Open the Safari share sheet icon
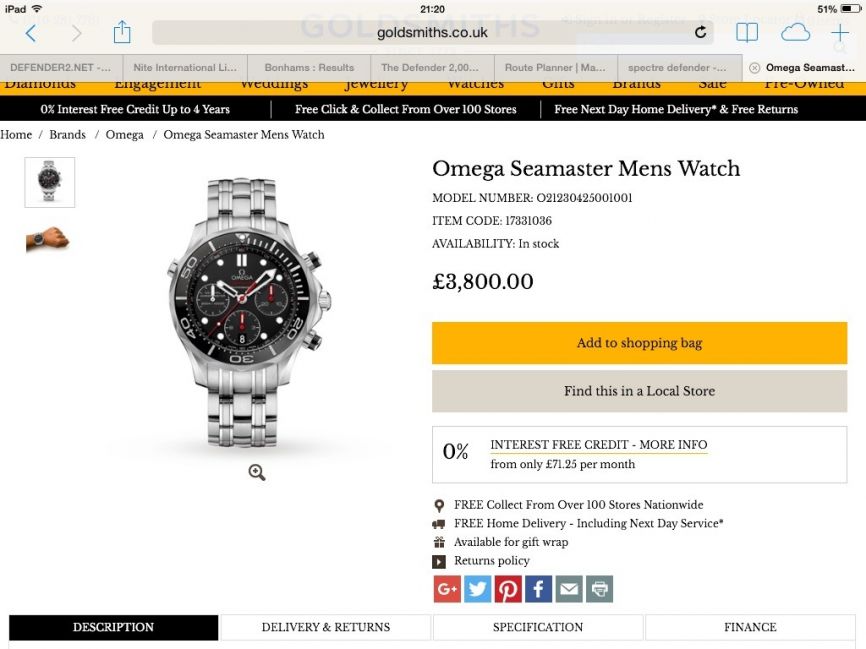This screenshot has height=649, width=866. pyautogui.click(x=122, y=33)
